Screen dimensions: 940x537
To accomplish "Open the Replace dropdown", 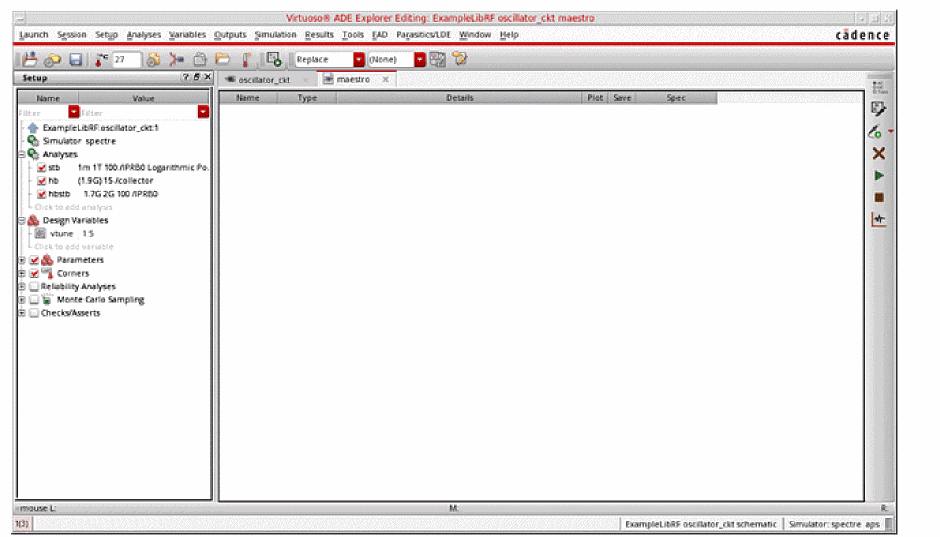I will point(358,59).
